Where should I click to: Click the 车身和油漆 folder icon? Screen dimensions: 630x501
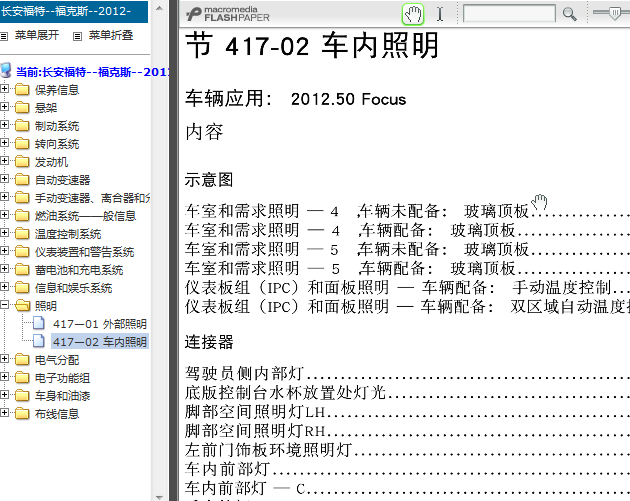pyautogui.click(x=22, y=395)
